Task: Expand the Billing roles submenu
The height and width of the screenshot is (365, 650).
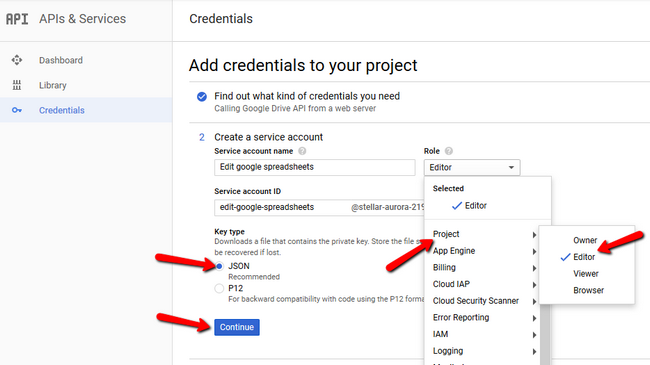Action: 485,268
